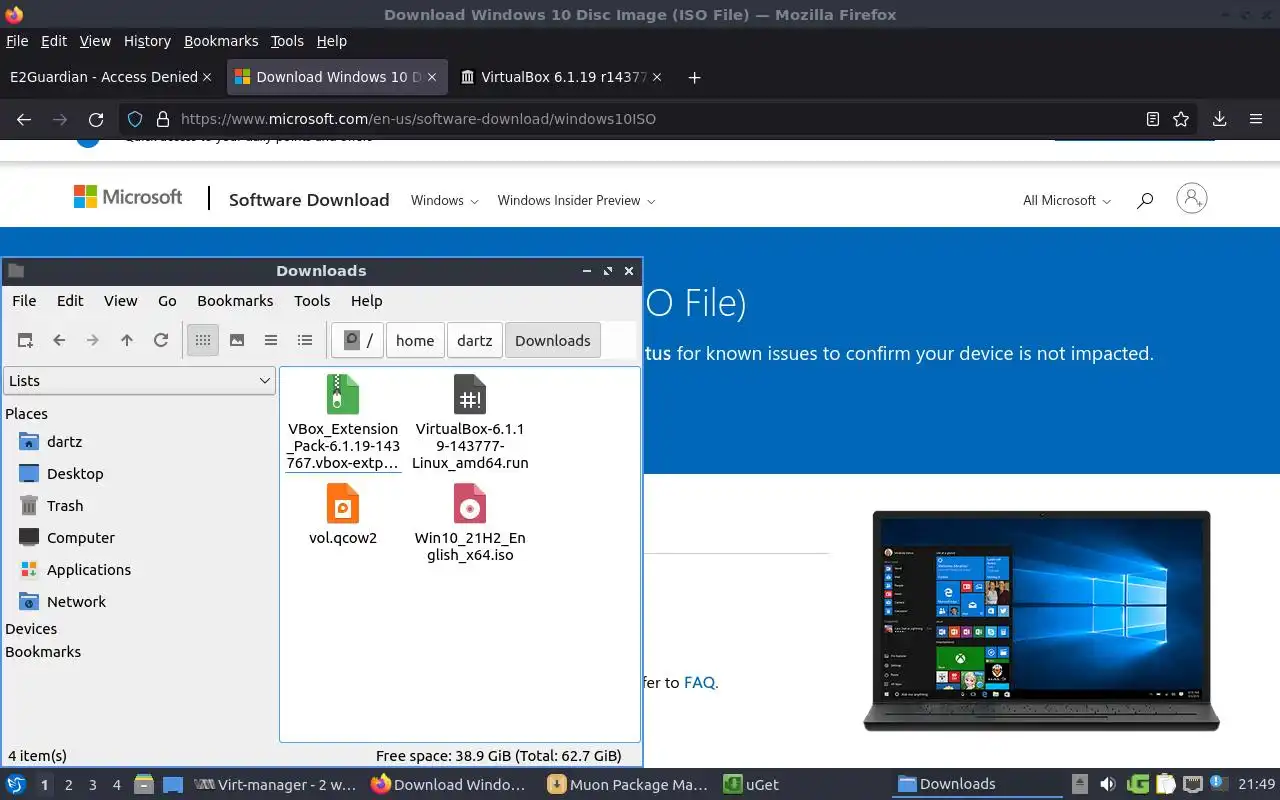Image resolution: width=1280 pixels, height=800 pixels.
Task: Open File menu in Downloads window
Action: point(24,300)
